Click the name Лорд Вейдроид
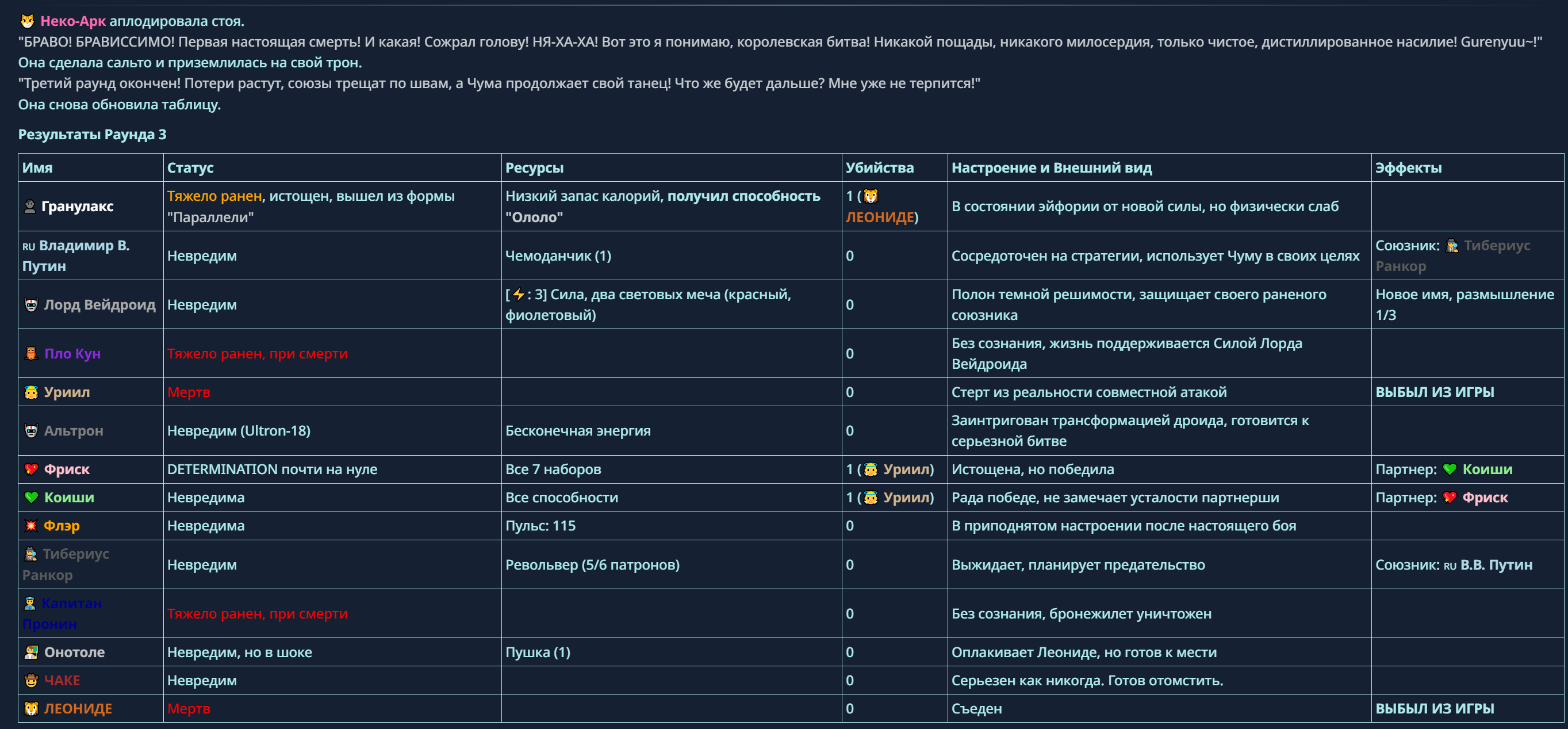1568x729 pixels. tap(100, 304)
